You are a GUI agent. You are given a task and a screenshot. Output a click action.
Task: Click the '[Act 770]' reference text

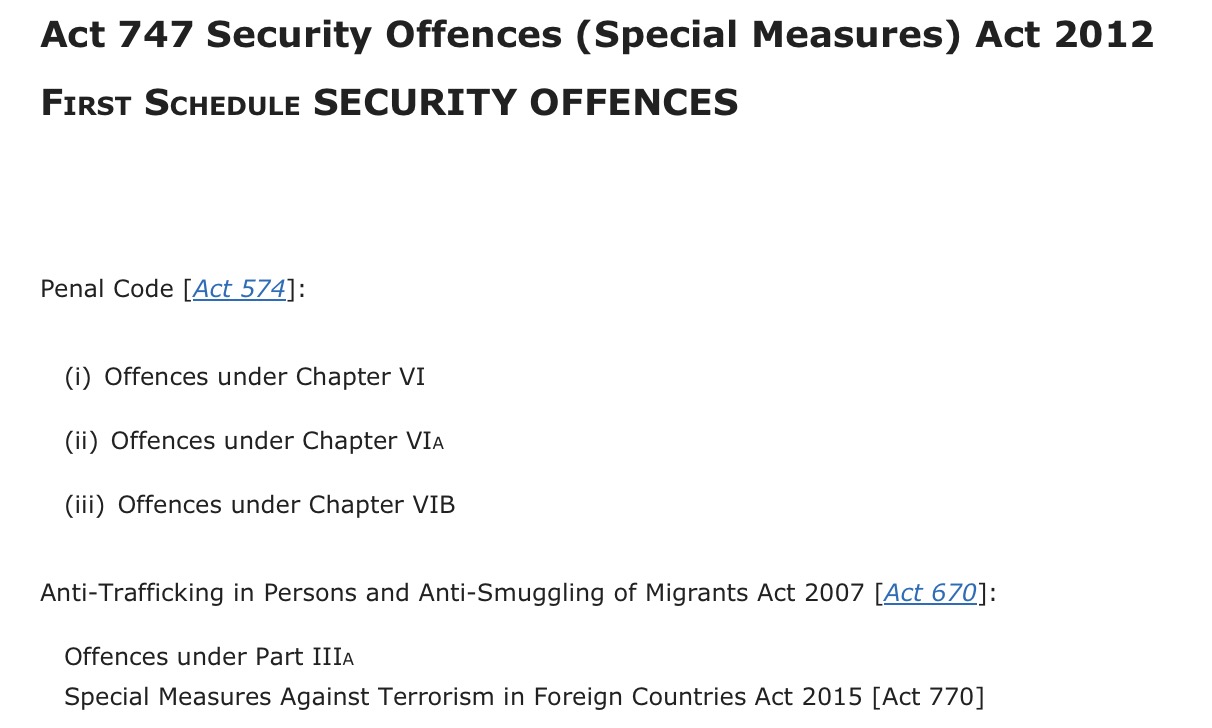[928, 696]
